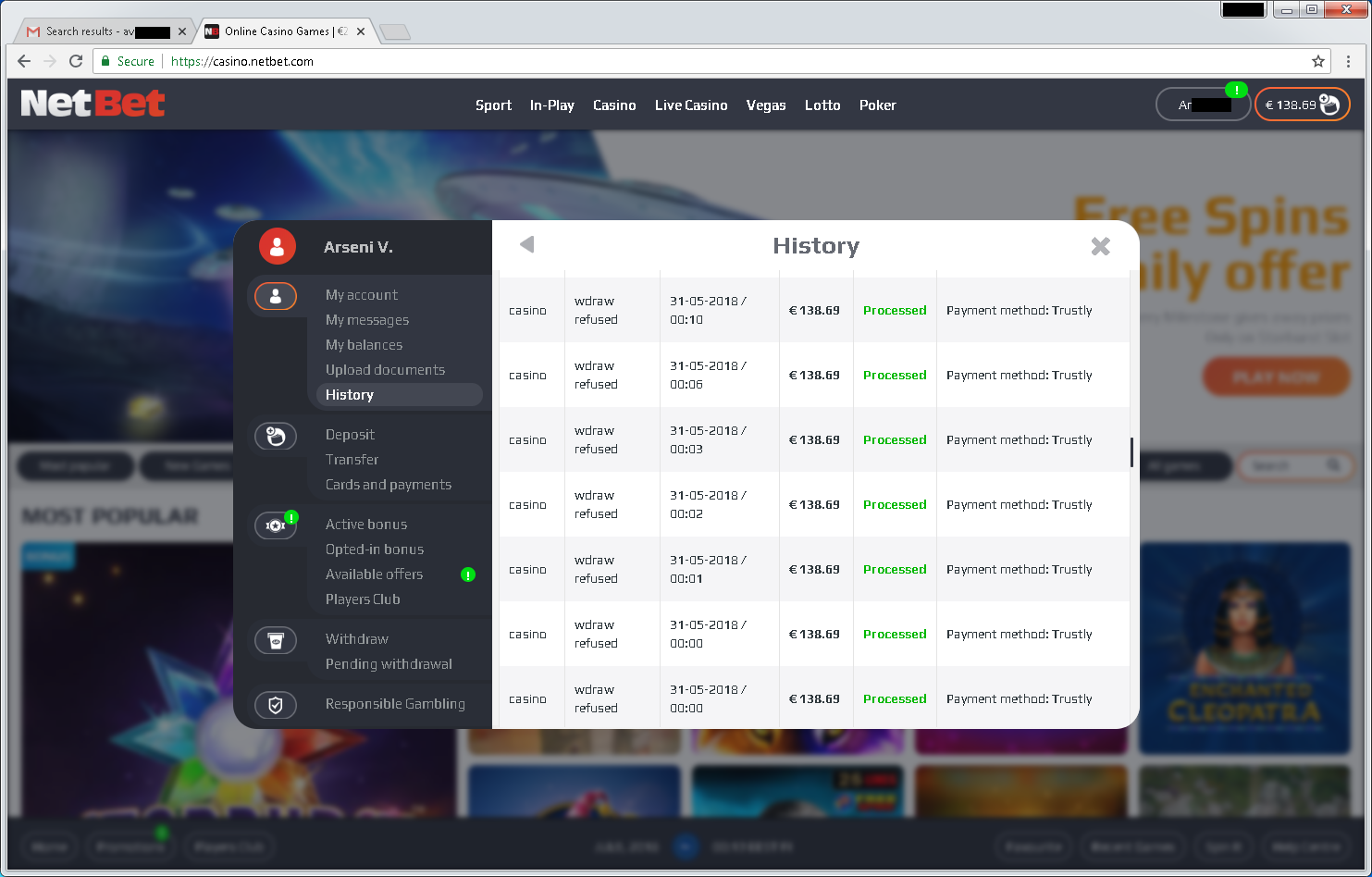Open Withdraw page
This screenshot has height=877, width=1372.
coord(357,639)
